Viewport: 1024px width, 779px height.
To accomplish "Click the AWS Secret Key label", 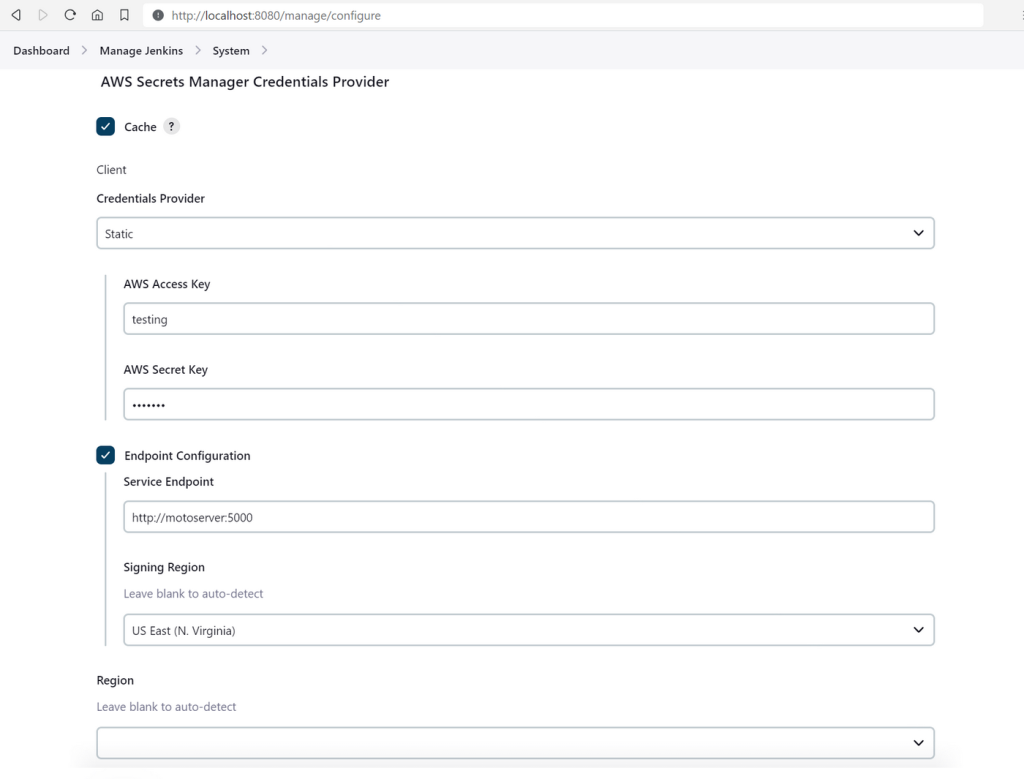I will [165, 370].
